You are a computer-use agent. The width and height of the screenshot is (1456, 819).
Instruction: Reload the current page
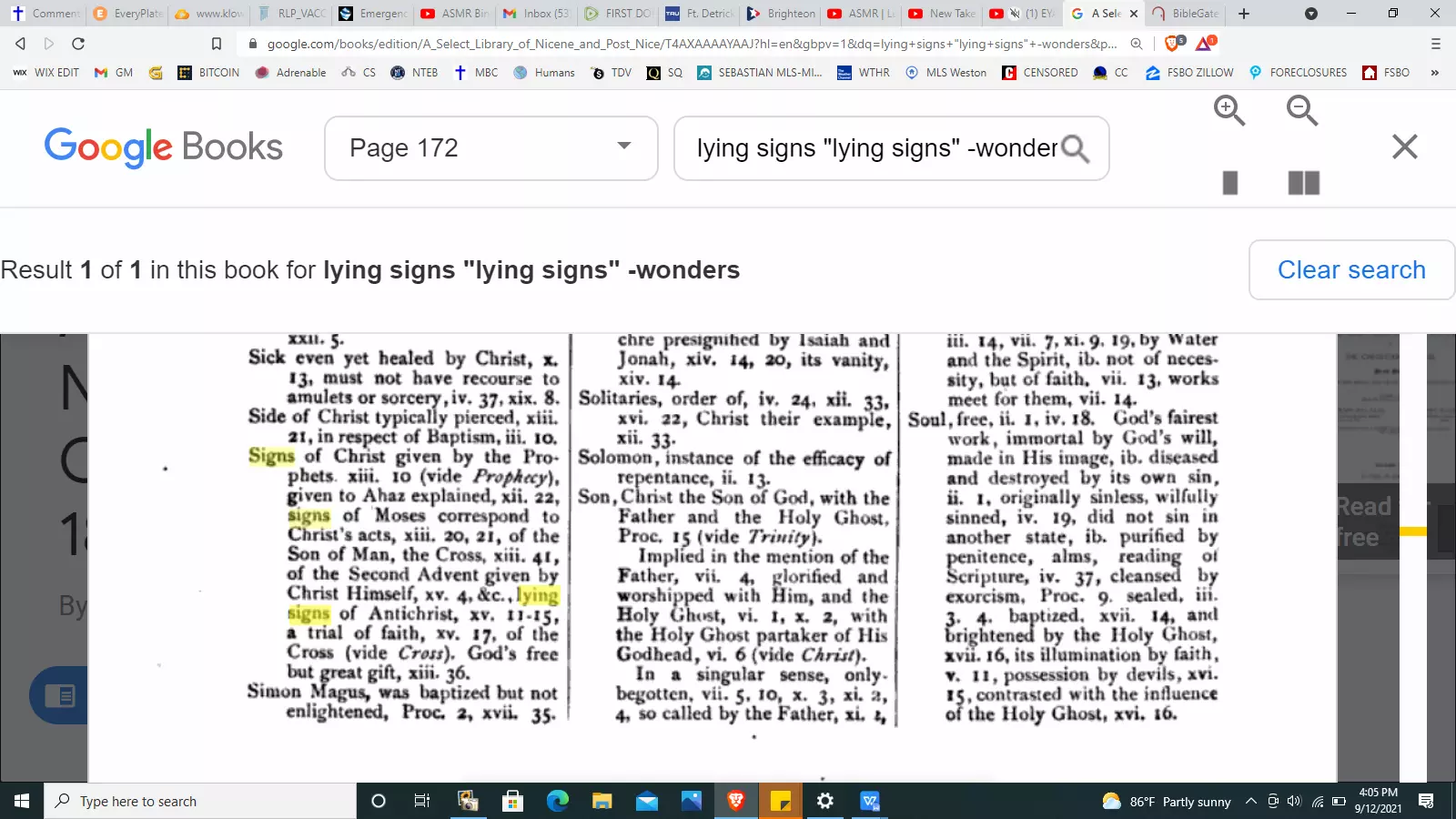tap(78, 44)
